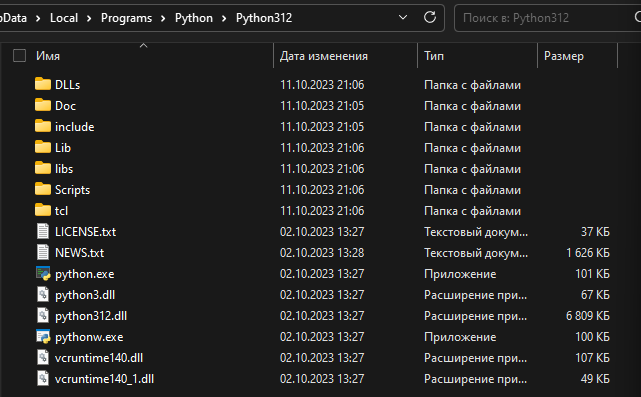
Task: Click the pythonw.exe application icon
Action: pos(43,336)
